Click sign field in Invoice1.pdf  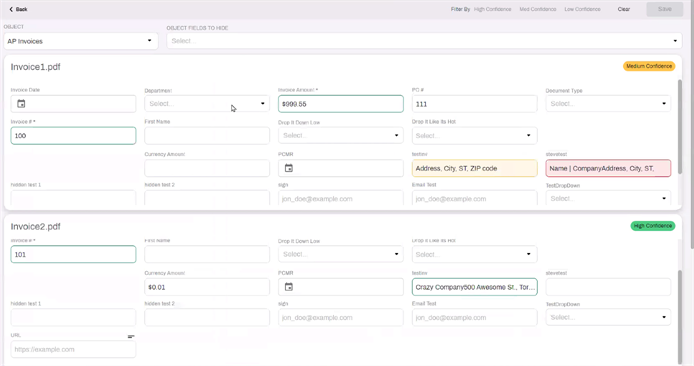click(340, 198)
